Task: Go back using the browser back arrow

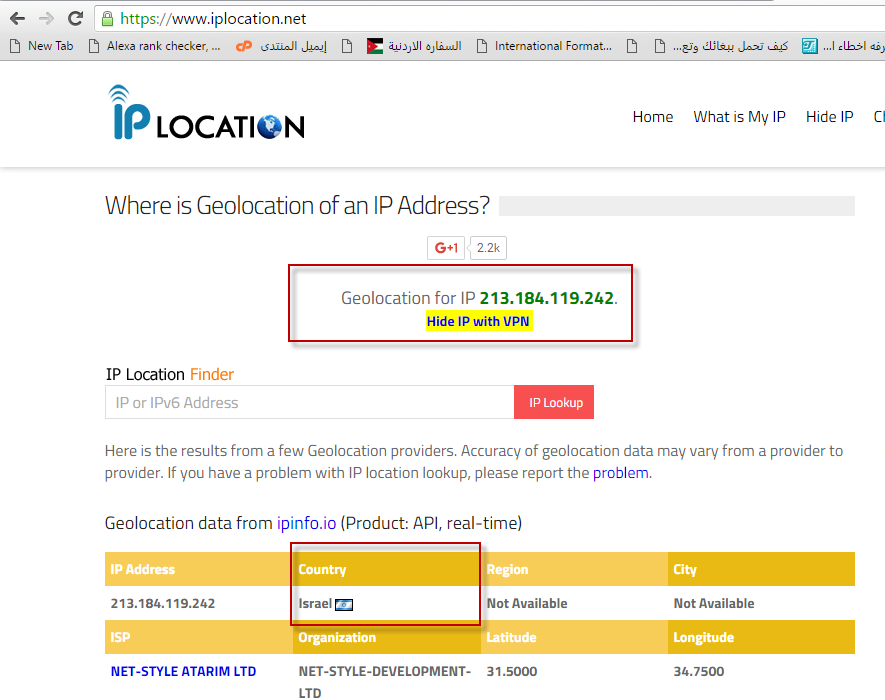Action: coord(18,19)
